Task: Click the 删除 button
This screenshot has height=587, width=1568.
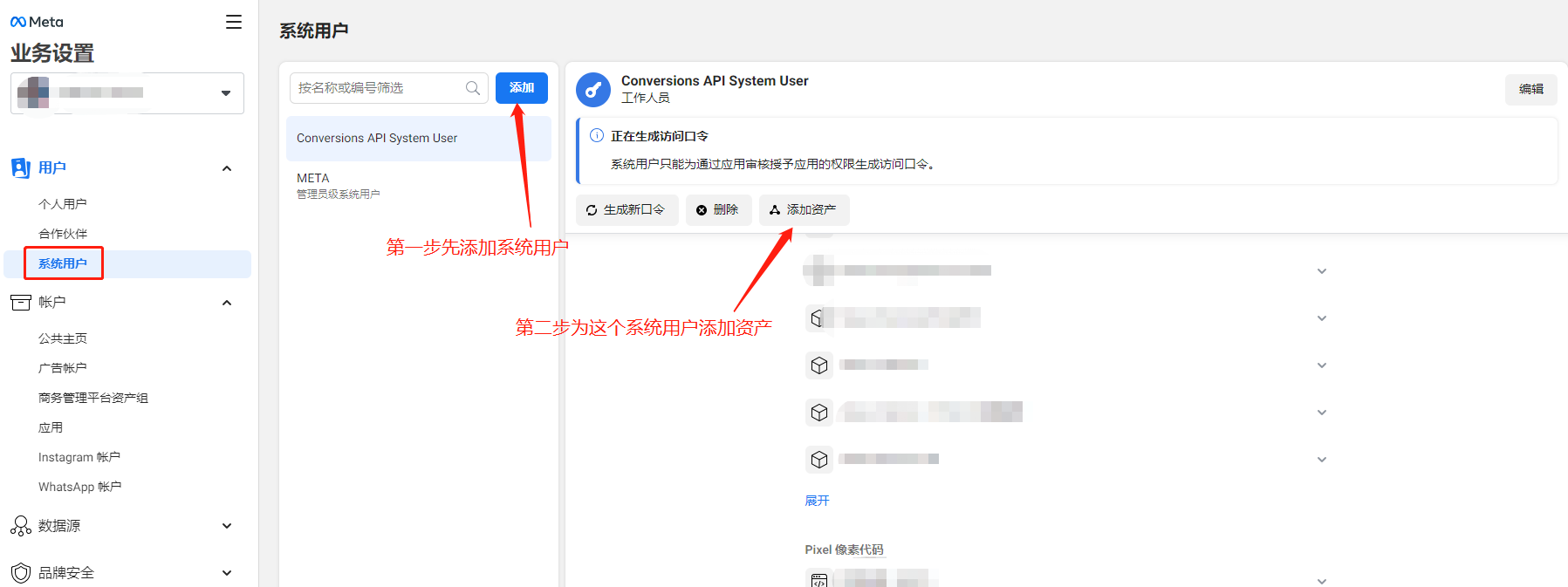Action: 719,210
